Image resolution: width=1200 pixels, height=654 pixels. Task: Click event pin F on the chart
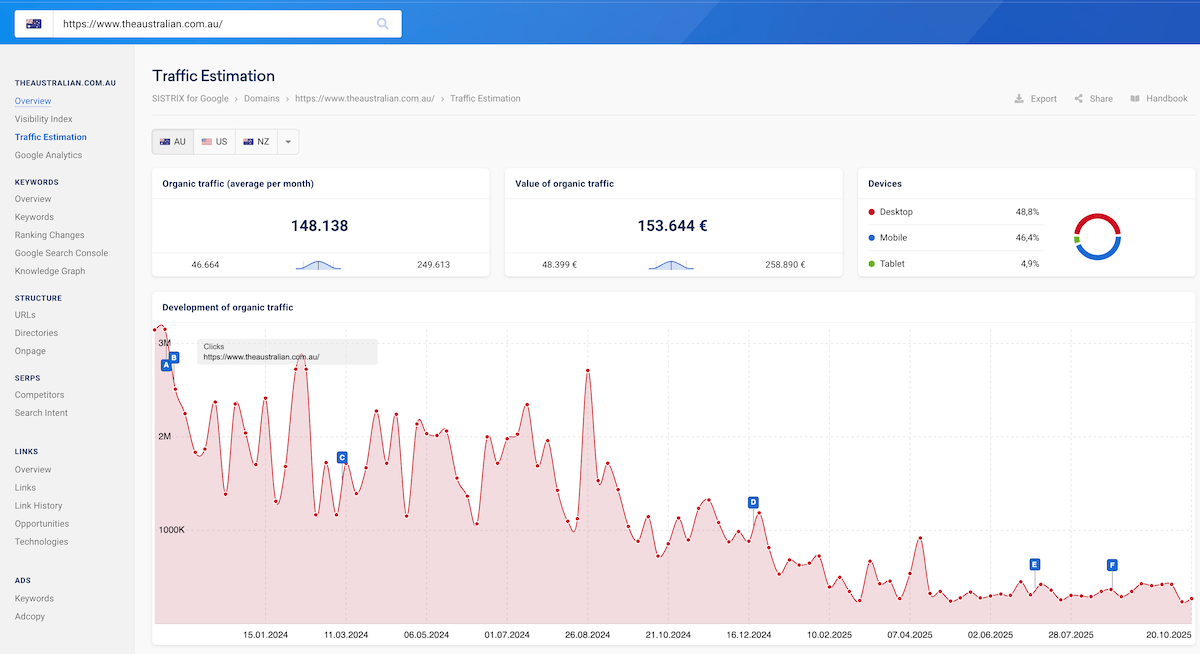click(1112, 565)
